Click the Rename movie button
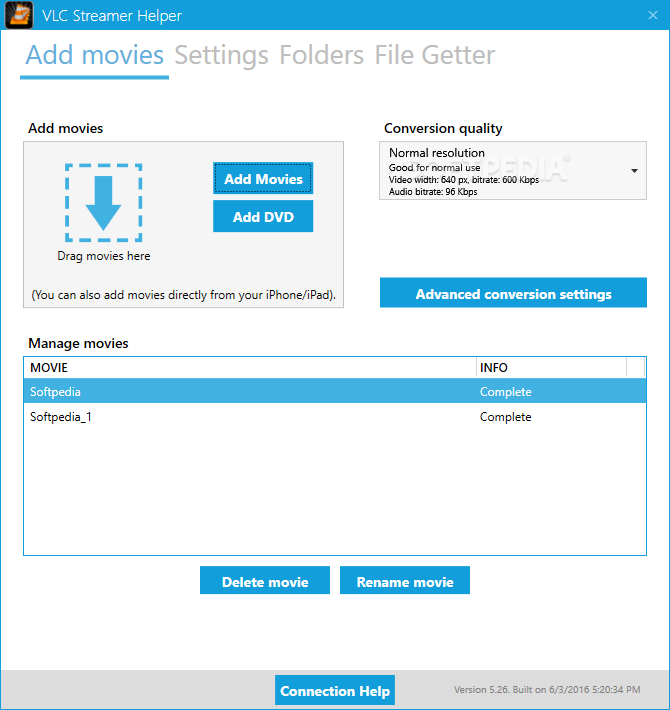The image size is (670, 710). (x=405, y=580)
